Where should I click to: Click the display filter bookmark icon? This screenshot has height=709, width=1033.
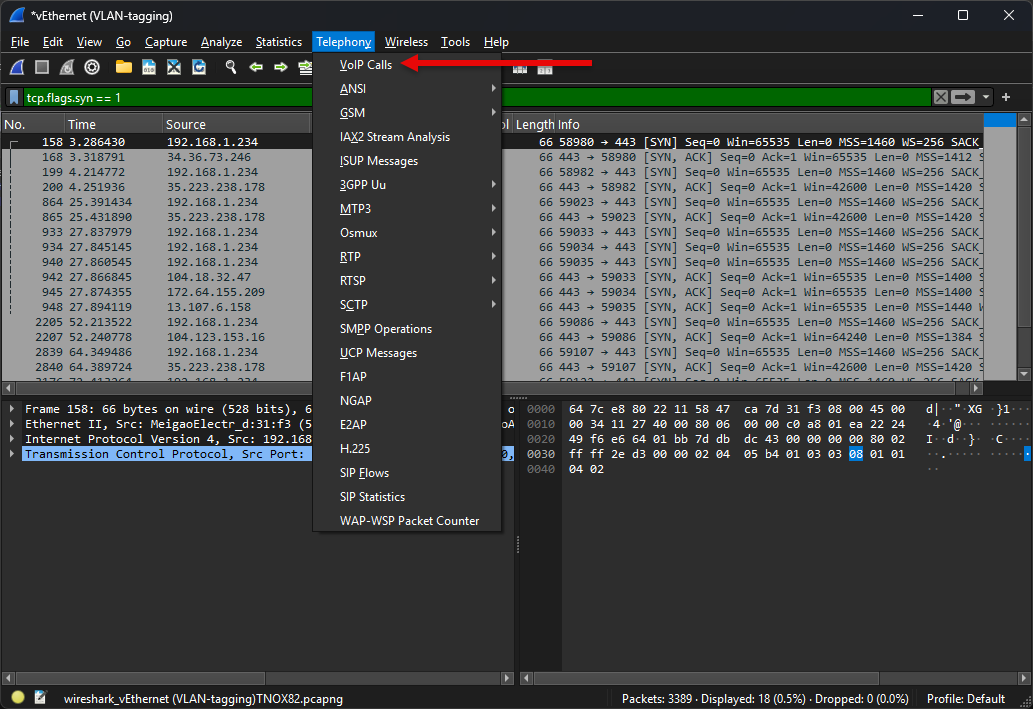coord(14,97)
